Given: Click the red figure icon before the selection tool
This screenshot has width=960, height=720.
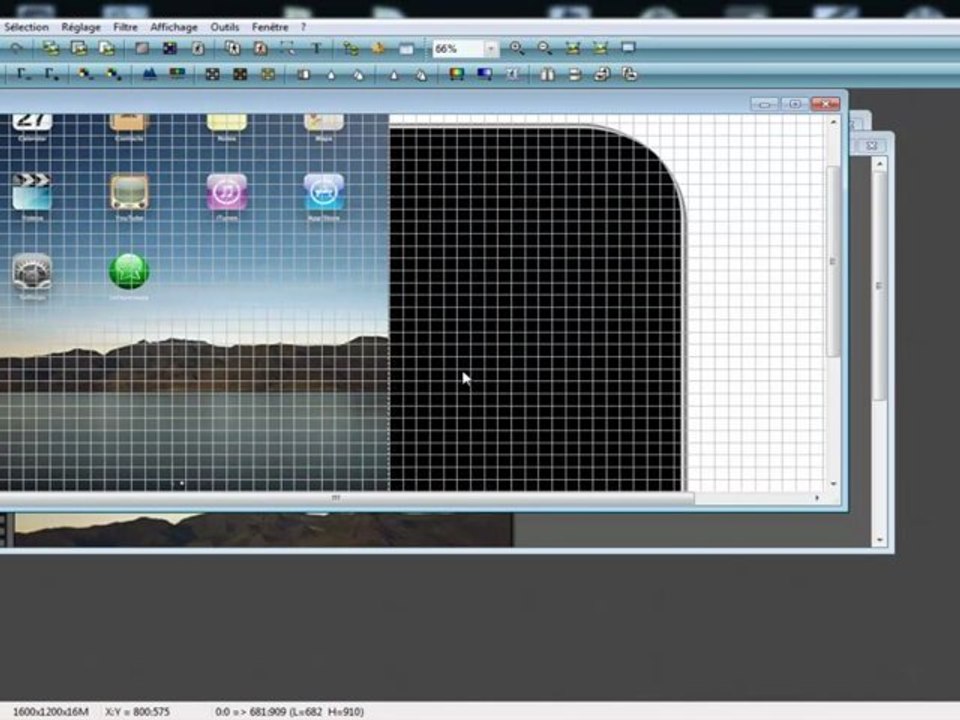Looking at the screenshot, I should [x=260, y=48].
